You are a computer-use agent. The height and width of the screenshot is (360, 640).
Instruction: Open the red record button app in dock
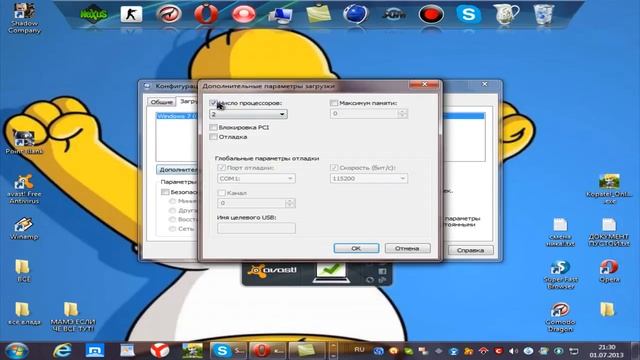[x=431, y=15]
